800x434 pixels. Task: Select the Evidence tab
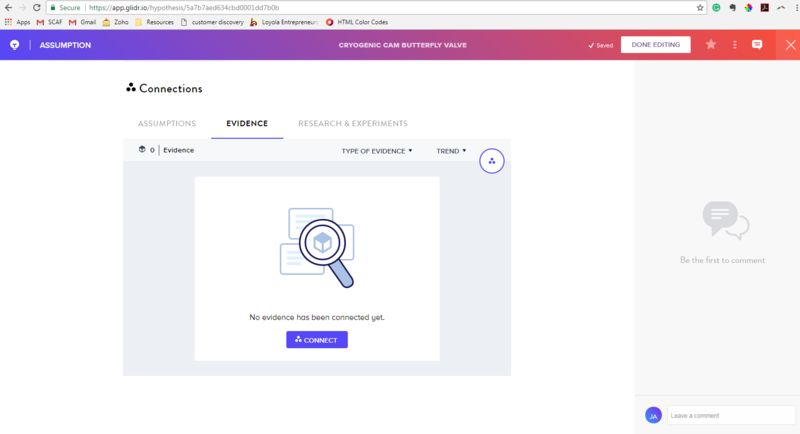pos(246,124)
